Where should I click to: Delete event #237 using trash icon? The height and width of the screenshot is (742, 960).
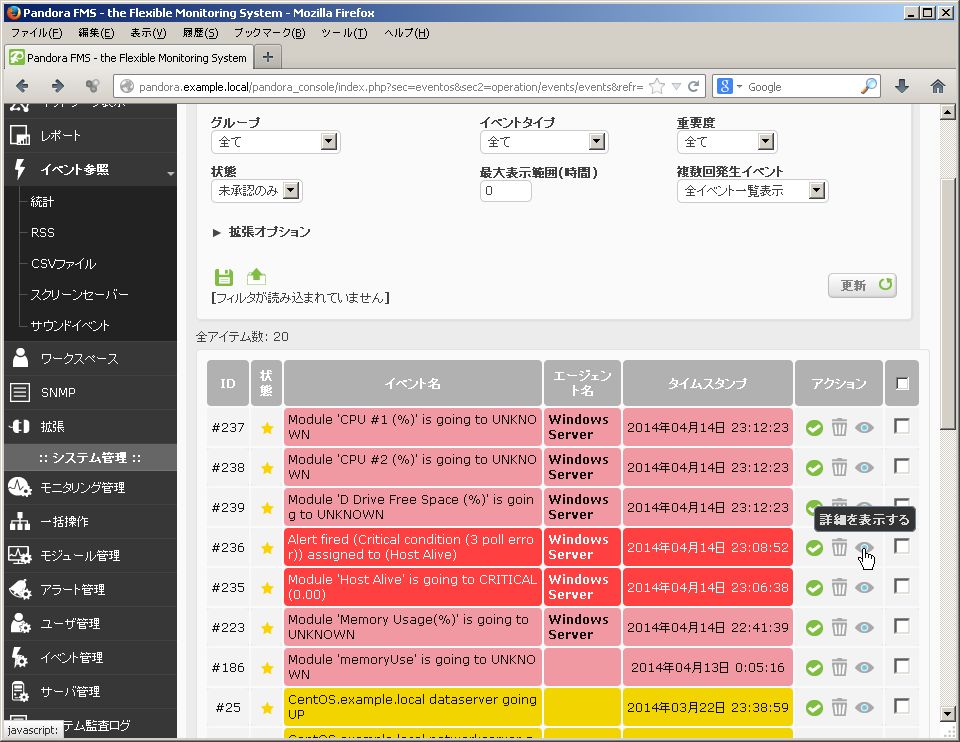coord(839,427)
